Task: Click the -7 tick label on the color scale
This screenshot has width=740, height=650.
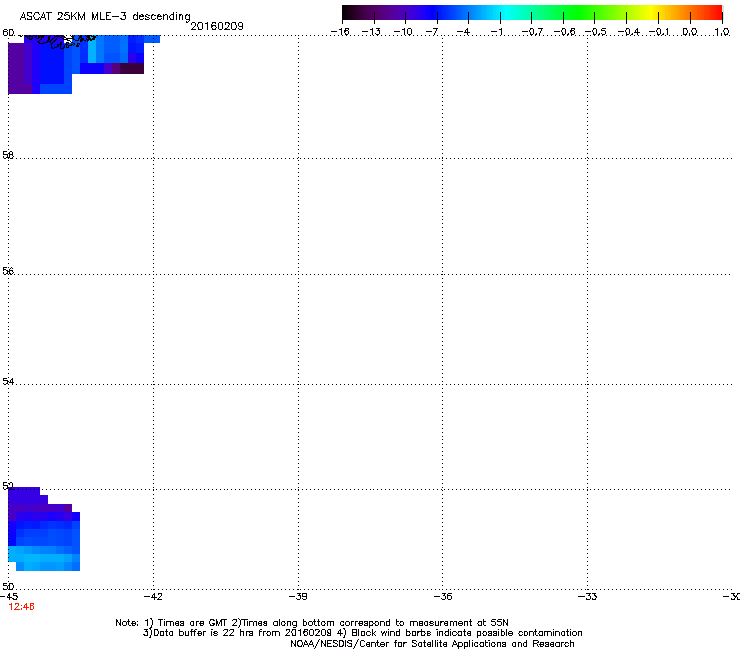Action: 432,32
